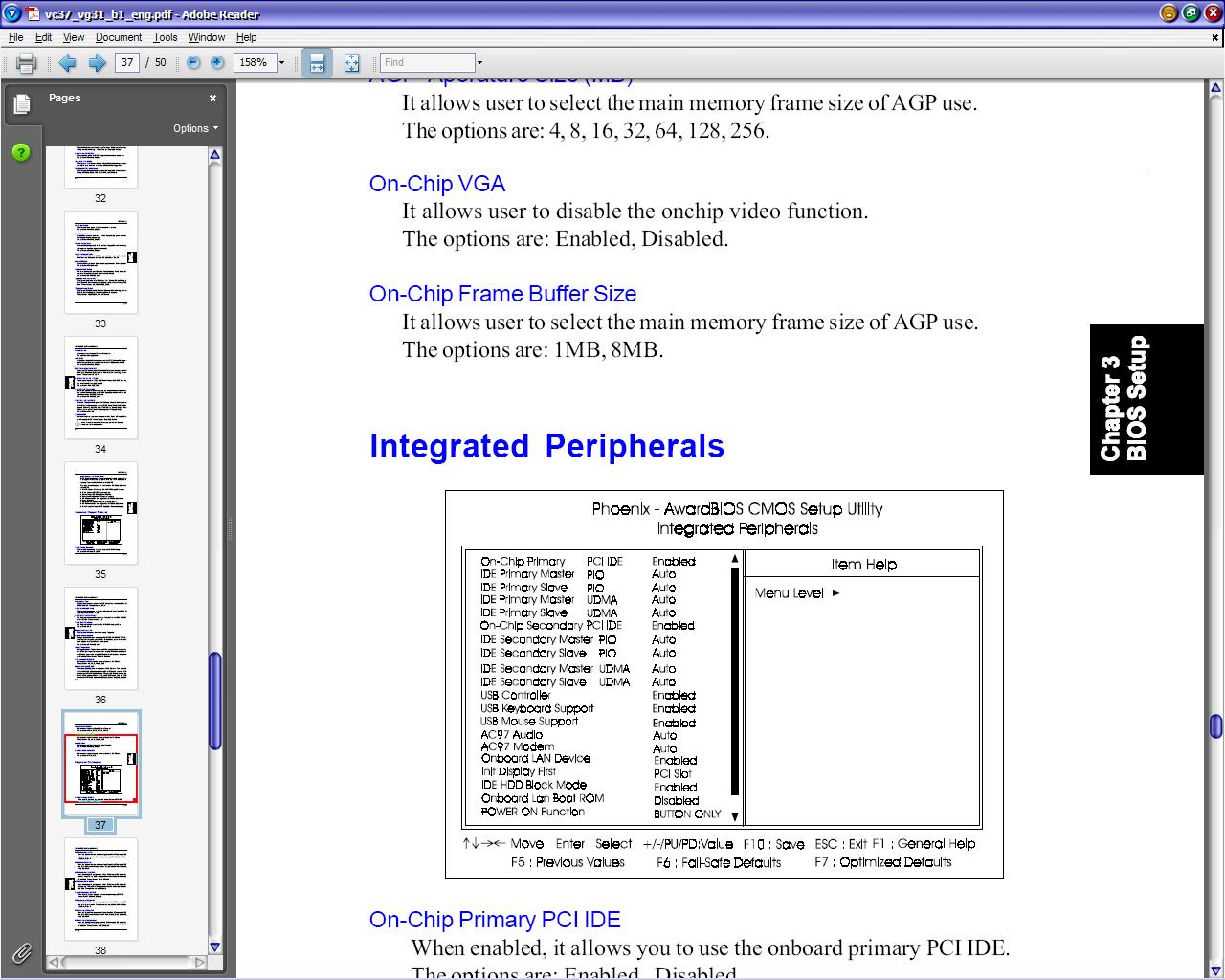Open the Pages panel Options dropdown
This screenshot has width=1225, height=980.
point(195,128)
